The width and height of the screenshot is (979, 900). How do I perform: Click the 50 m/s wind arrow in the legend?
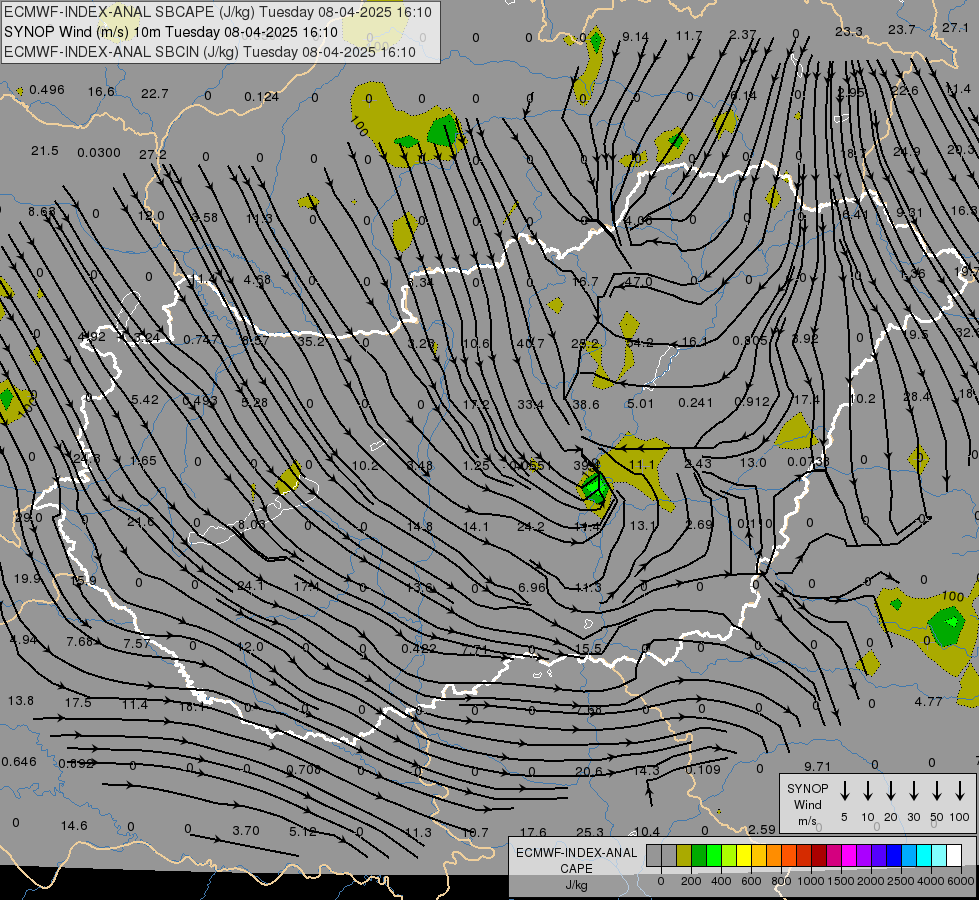click(937, 791)
